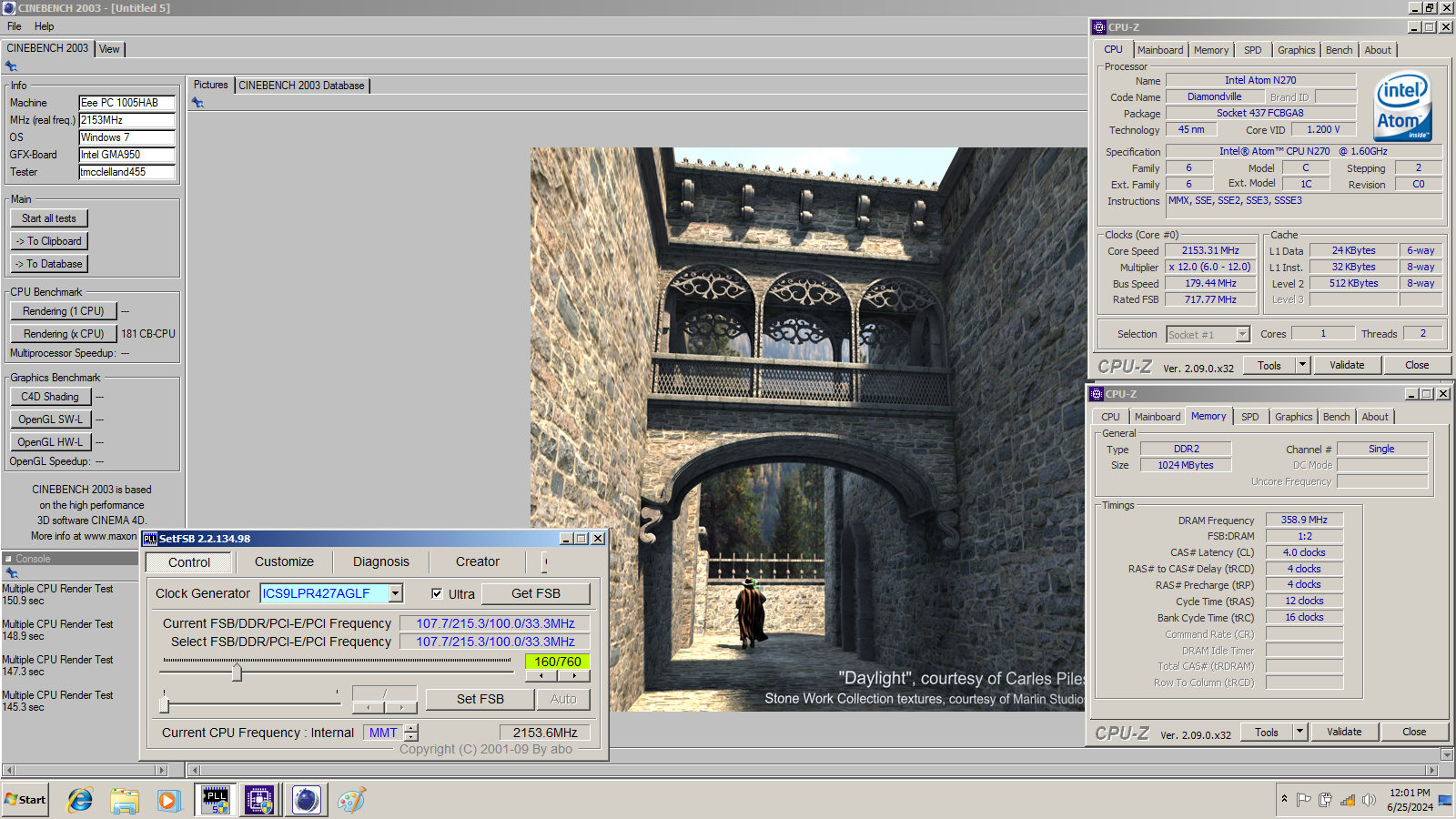The image size is (1456, 819).
Task: Run the OpenGL SW-L benchmark
Action: click(50, 420)
